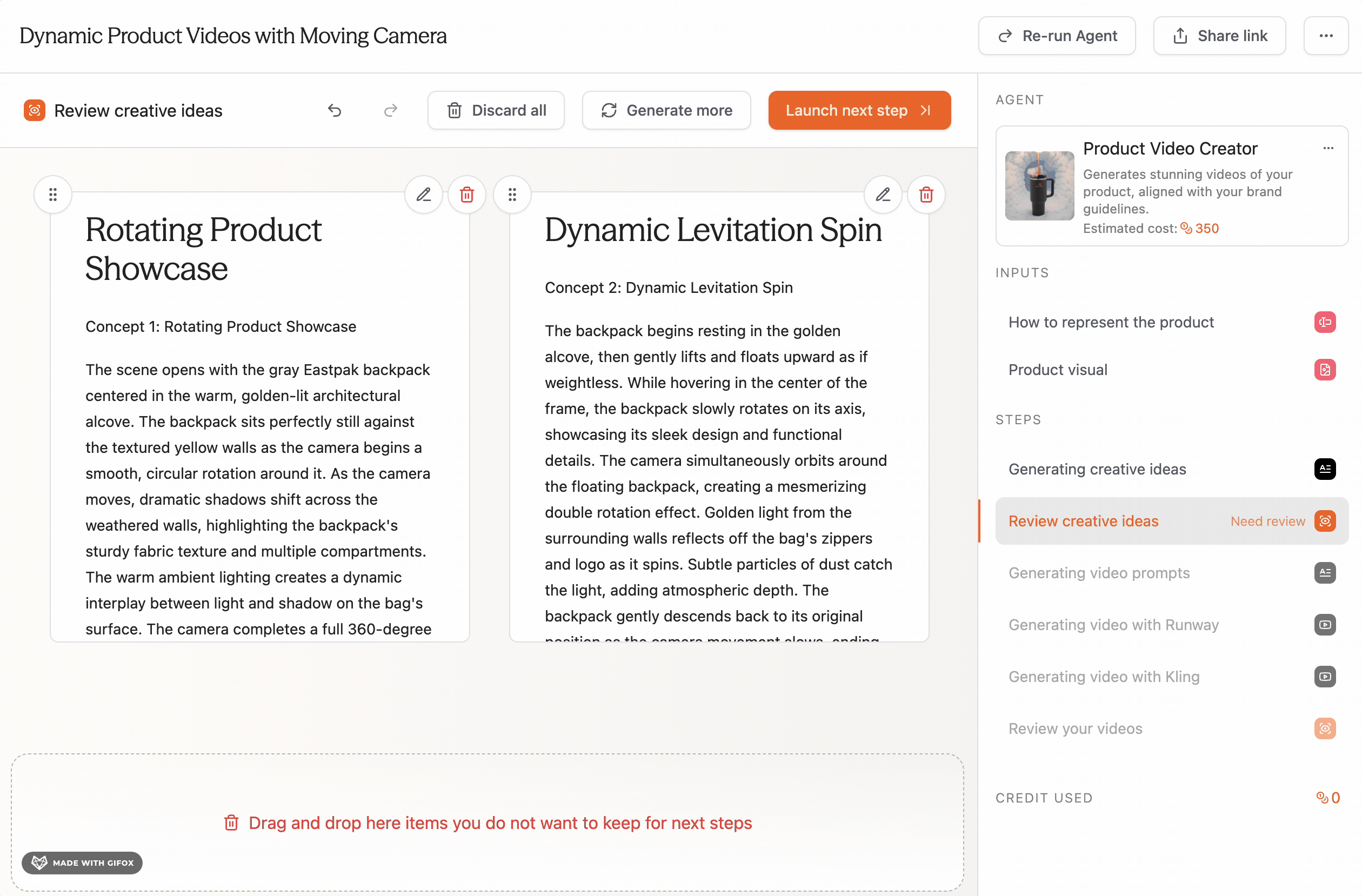Grab the drag handle on Rotating Product Showcase

point(53,195)
